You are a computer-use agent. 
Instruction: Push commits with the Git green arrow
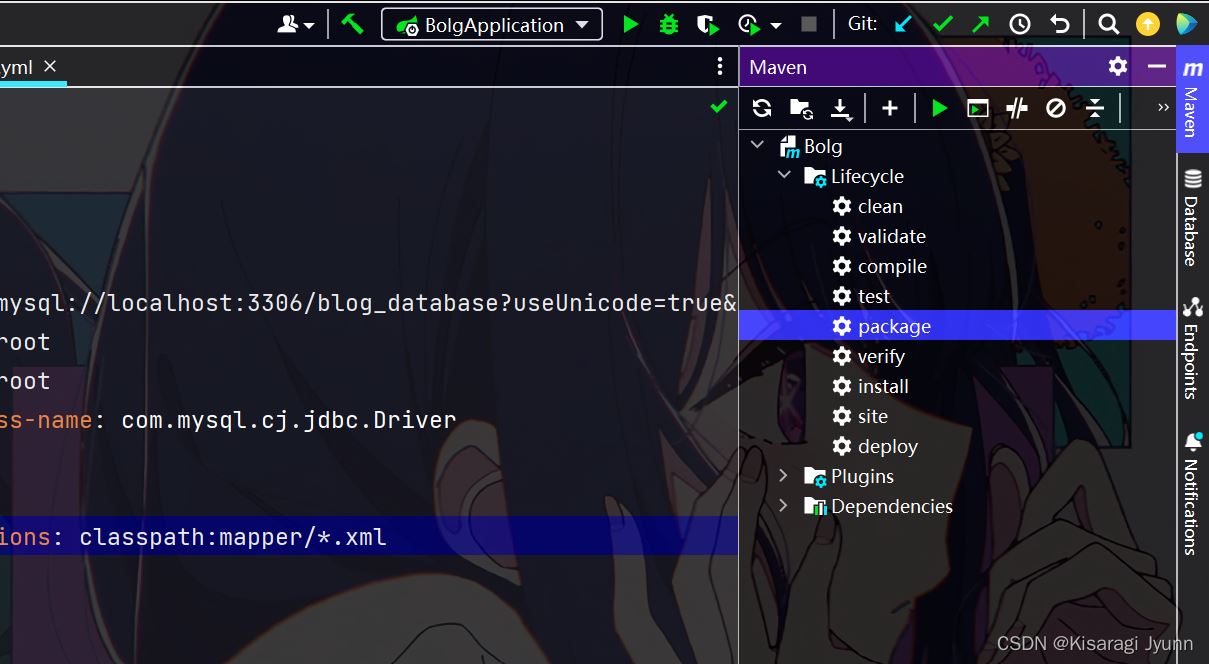point(981,24)
